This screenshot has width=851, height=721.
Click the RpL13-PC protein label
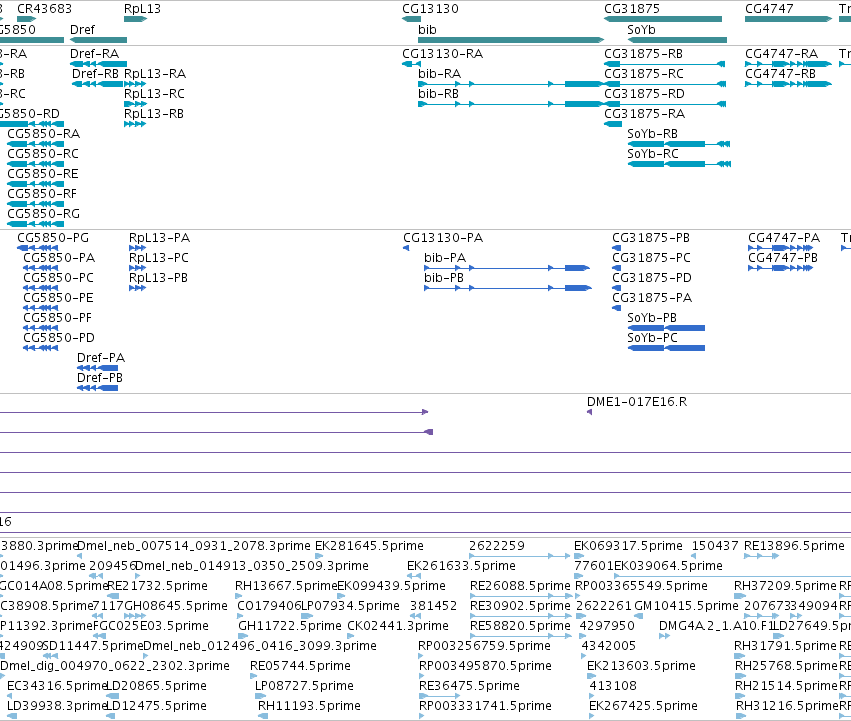[159, 258]
